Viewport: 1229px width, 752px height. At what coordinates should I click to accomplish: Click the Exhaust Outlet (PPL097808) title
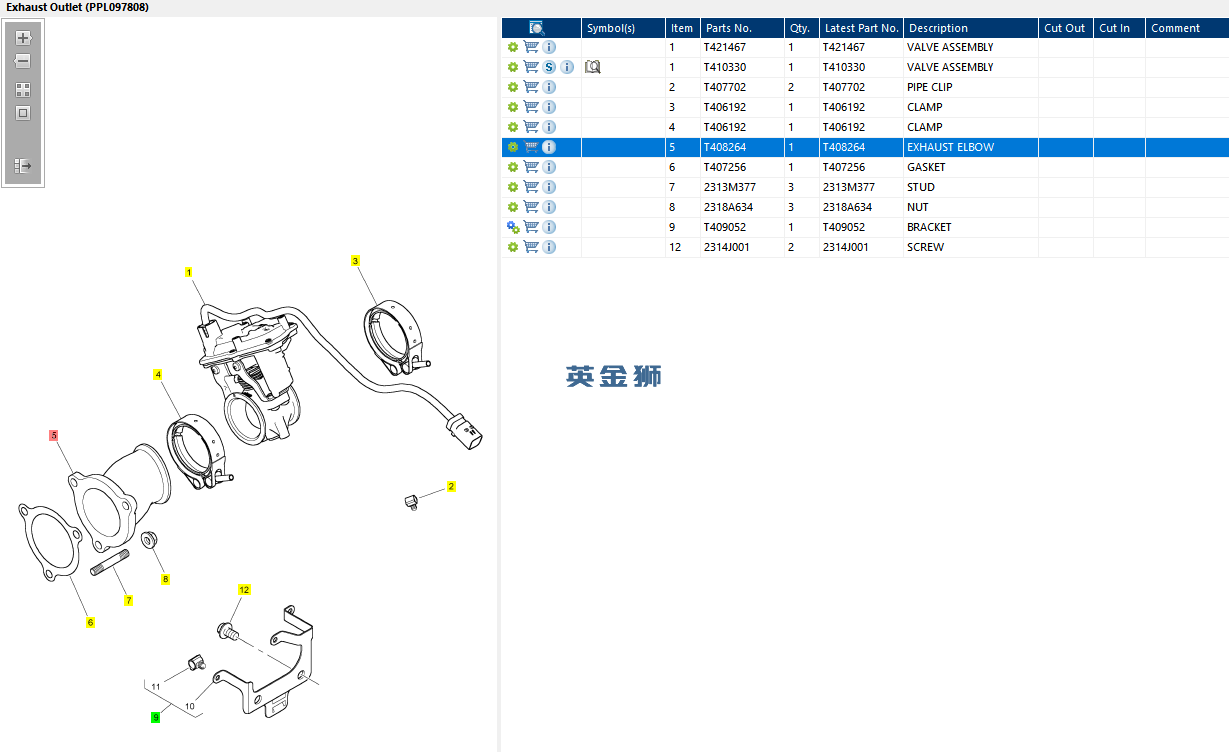(x=78, y=7)
